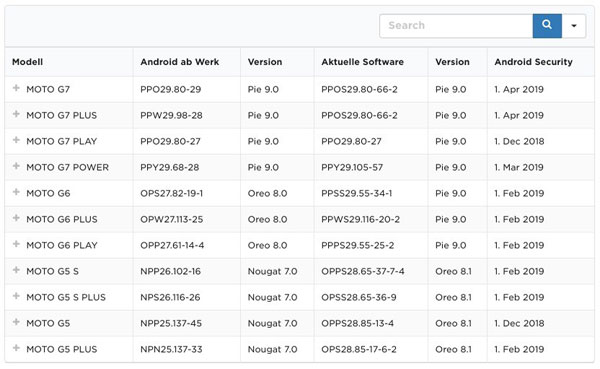Viewport: 600px width, 369px height.
Task: Expand the MOTO G6 PLAY row
Action: (16, 244)
